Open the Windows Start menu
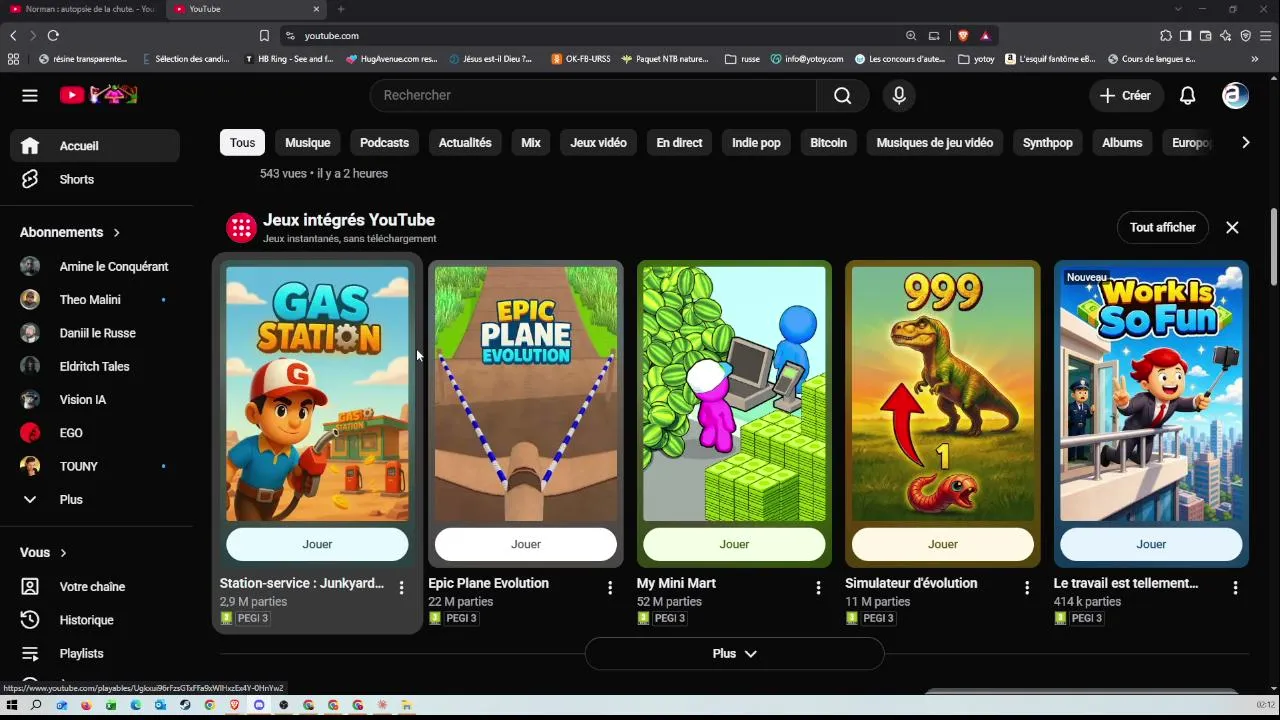Screen dimensions: 1280x720 [12, 705]
